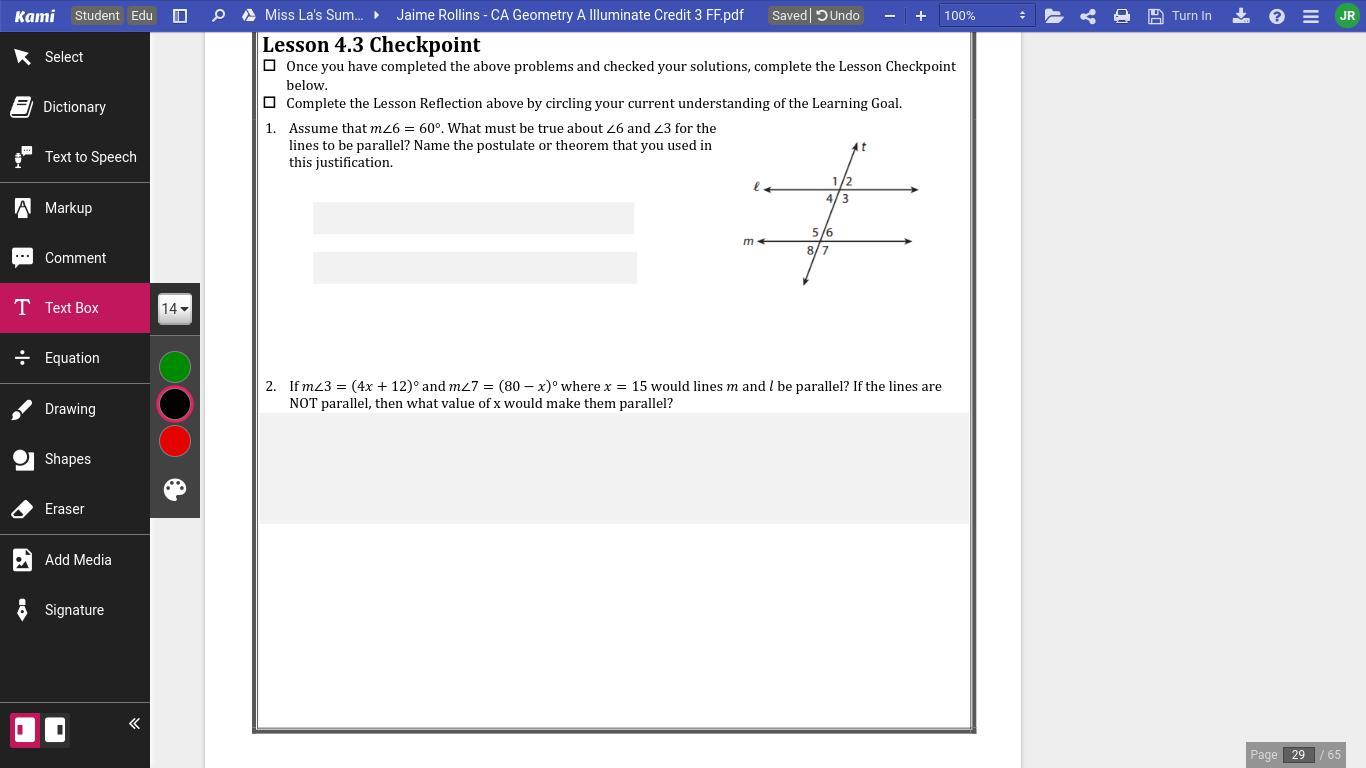Click the document title Jaime Rollins PDF
This screenshot has width=1366, height=768.
(570, 16)
